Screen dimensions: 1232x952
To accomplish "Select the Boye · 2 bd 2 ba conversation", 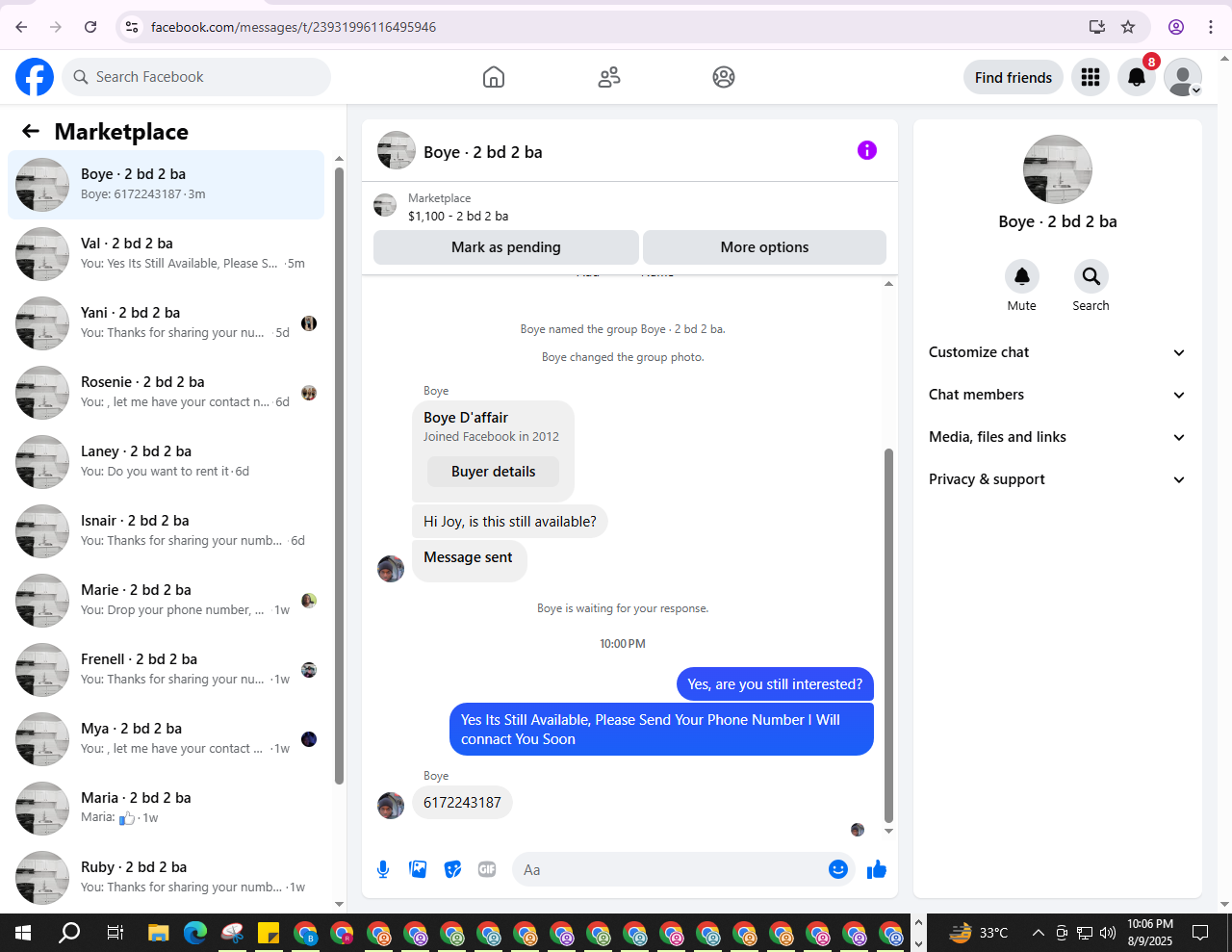I will pyautogui.click(x=166, y=185).
